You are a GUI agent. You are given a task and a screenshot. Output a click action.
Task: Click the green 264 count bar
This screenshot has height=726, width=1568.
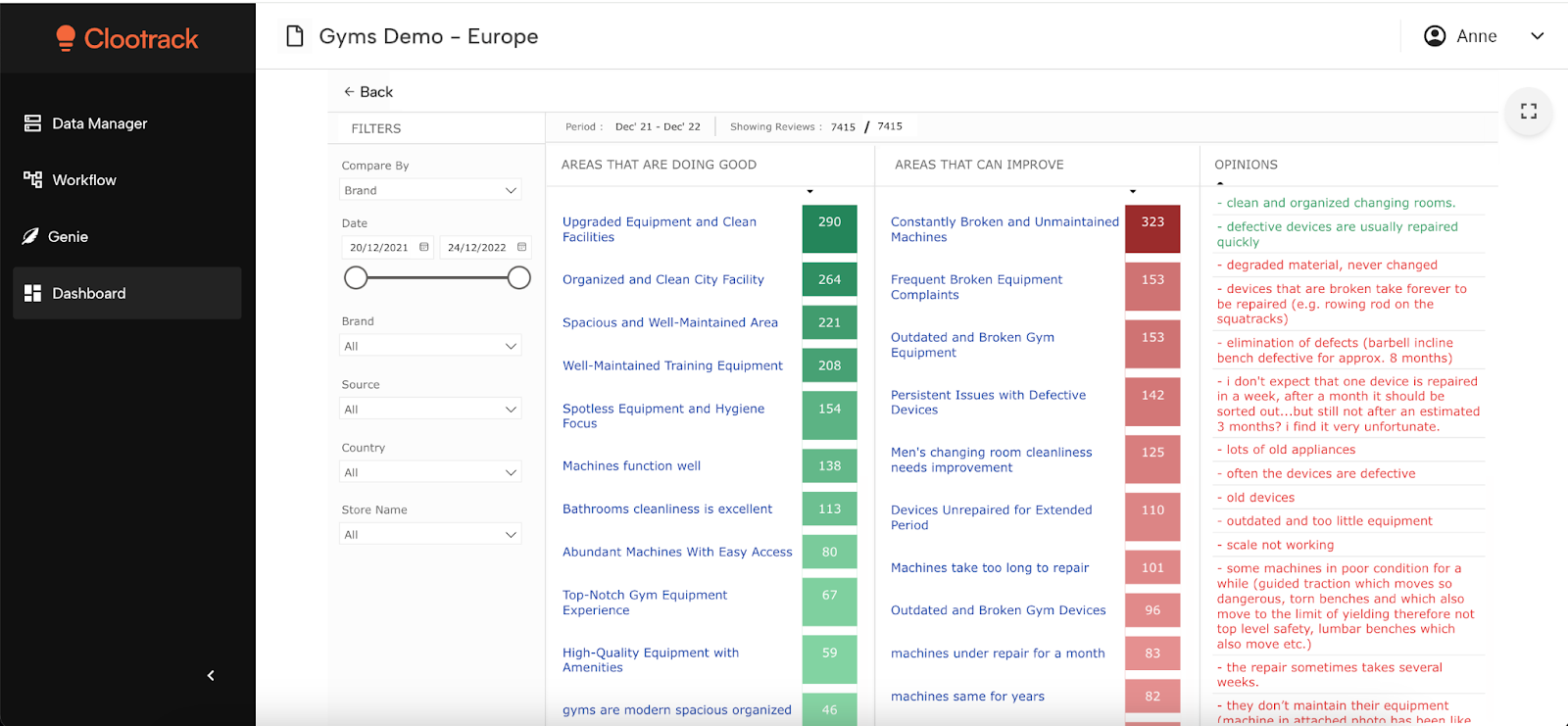(830, 279)
